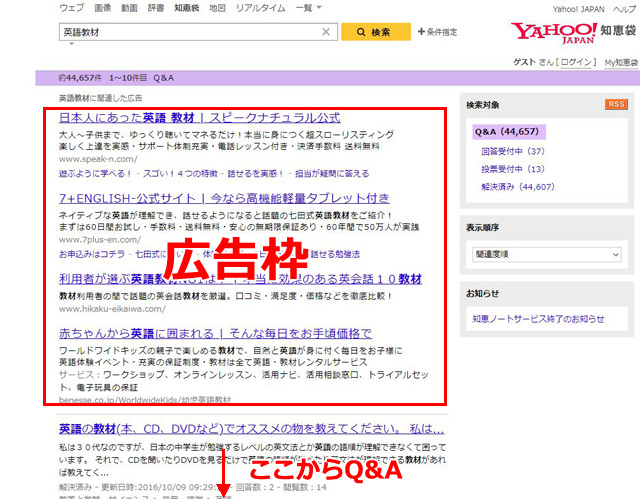Open 条件指定 advanced search options

click(x=437, y=32)
